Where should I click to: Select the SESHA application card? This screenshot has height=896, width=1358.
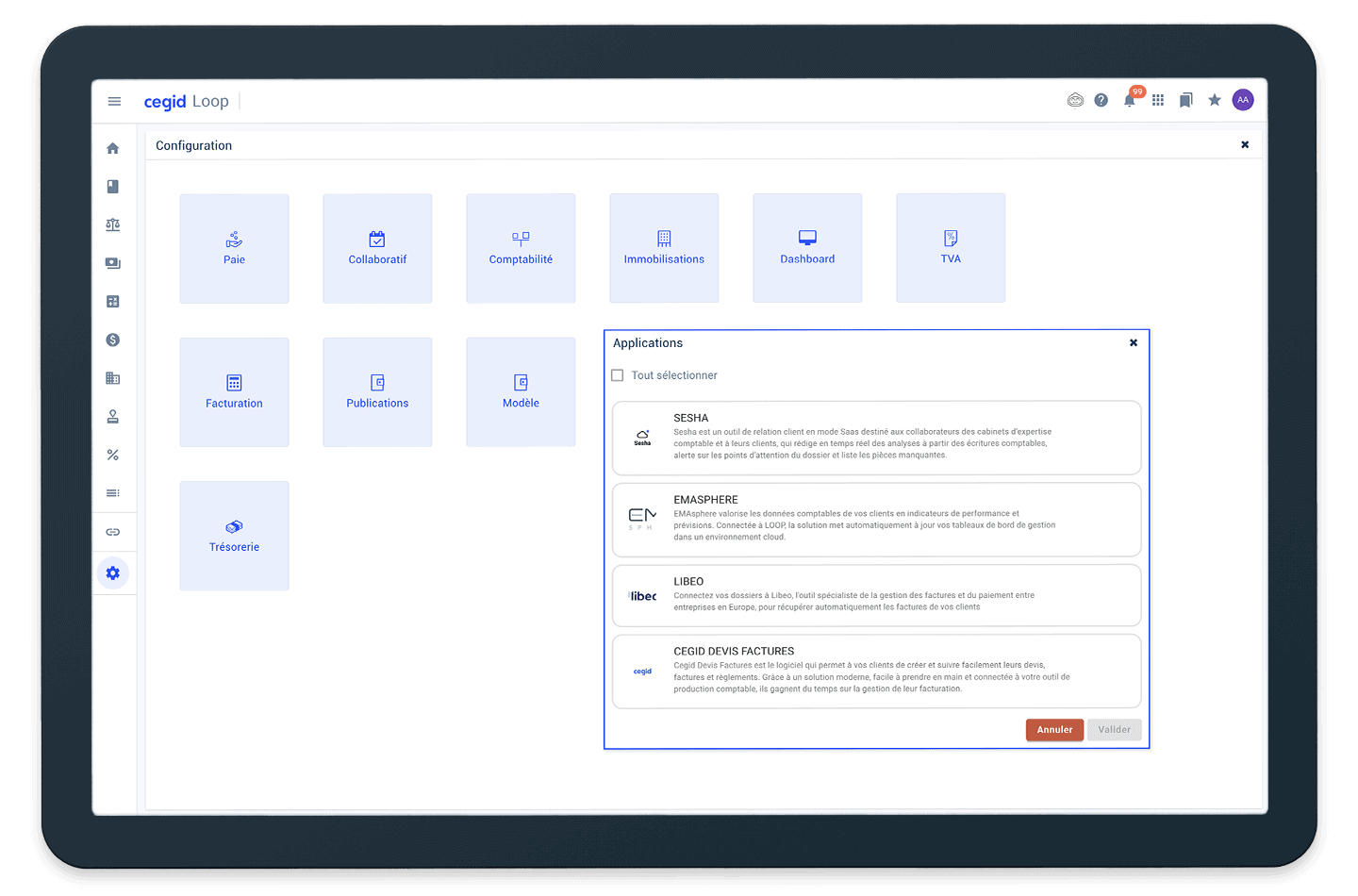[x=876, y=438]
